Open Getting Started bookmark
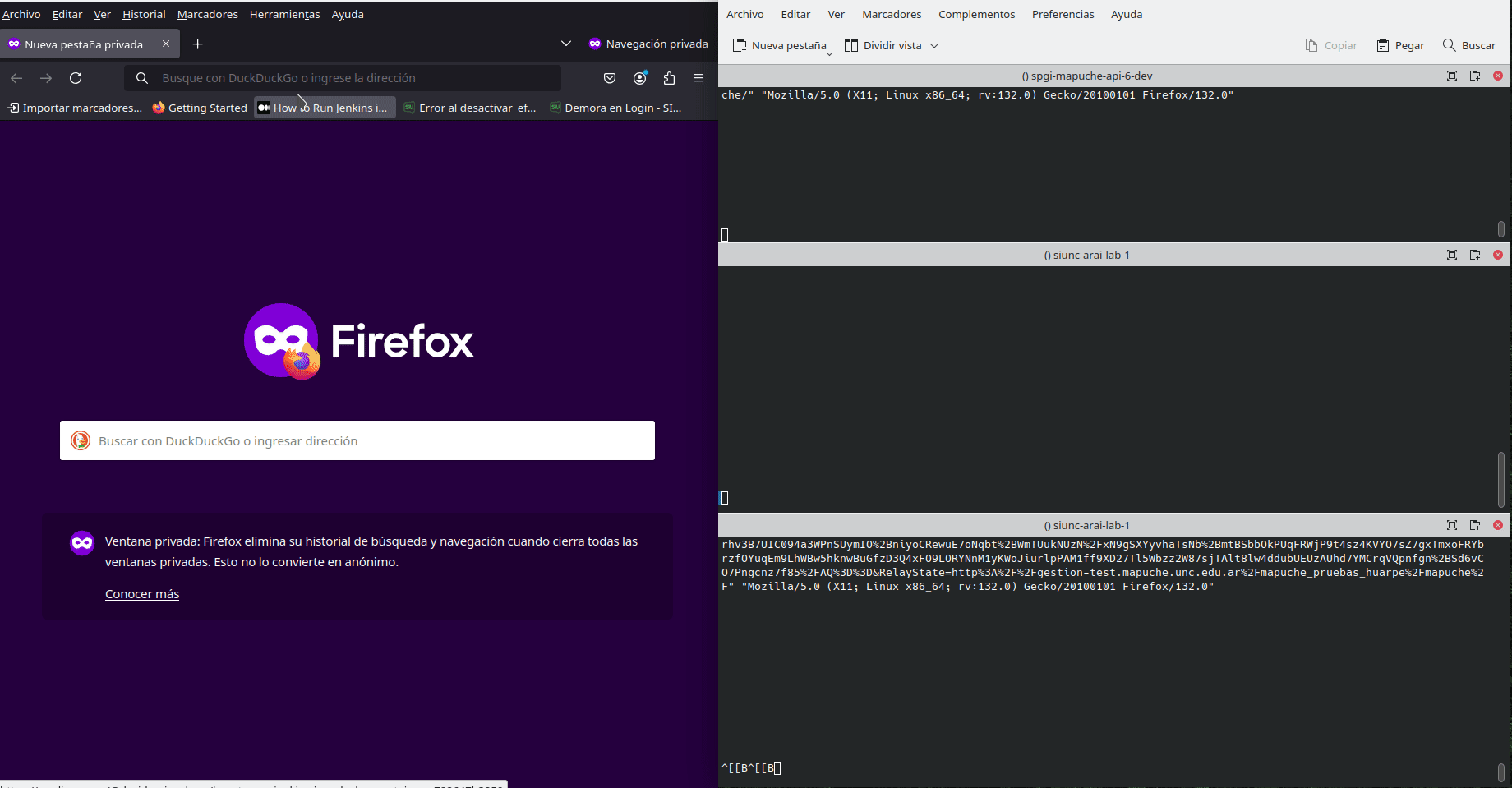The height and width of the screenshot is (788, 1512). 200,108
